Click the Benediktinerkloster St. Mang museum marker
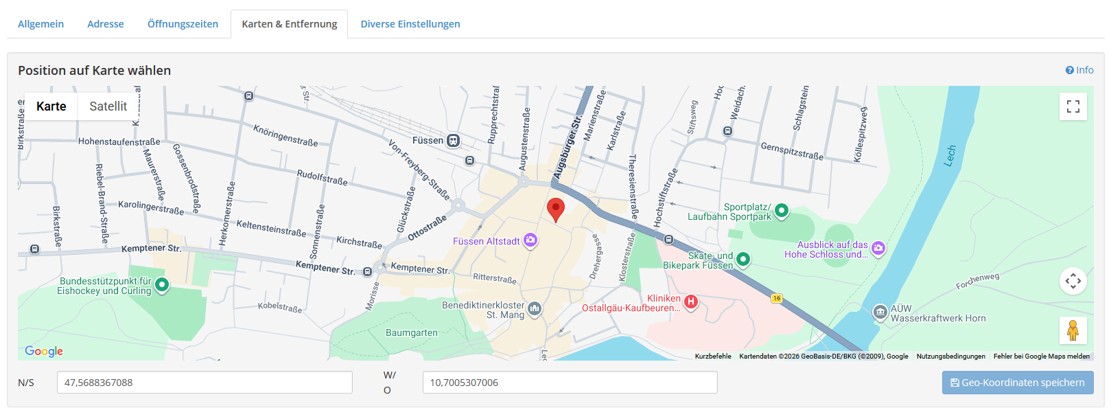Screen dimensions: 1111x419 (534, 308)
